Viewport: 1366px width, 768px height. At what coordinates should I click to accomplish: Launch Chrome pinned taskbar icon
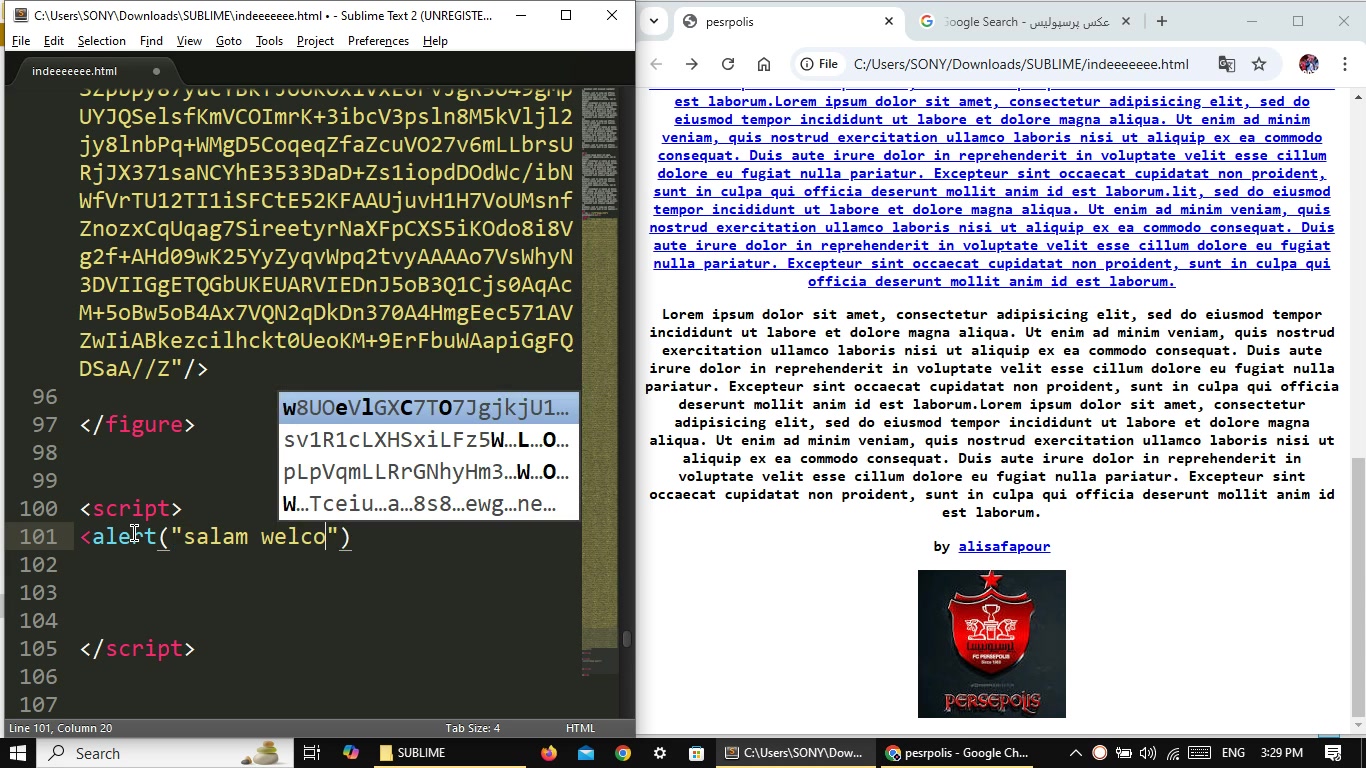click(623, 753)
